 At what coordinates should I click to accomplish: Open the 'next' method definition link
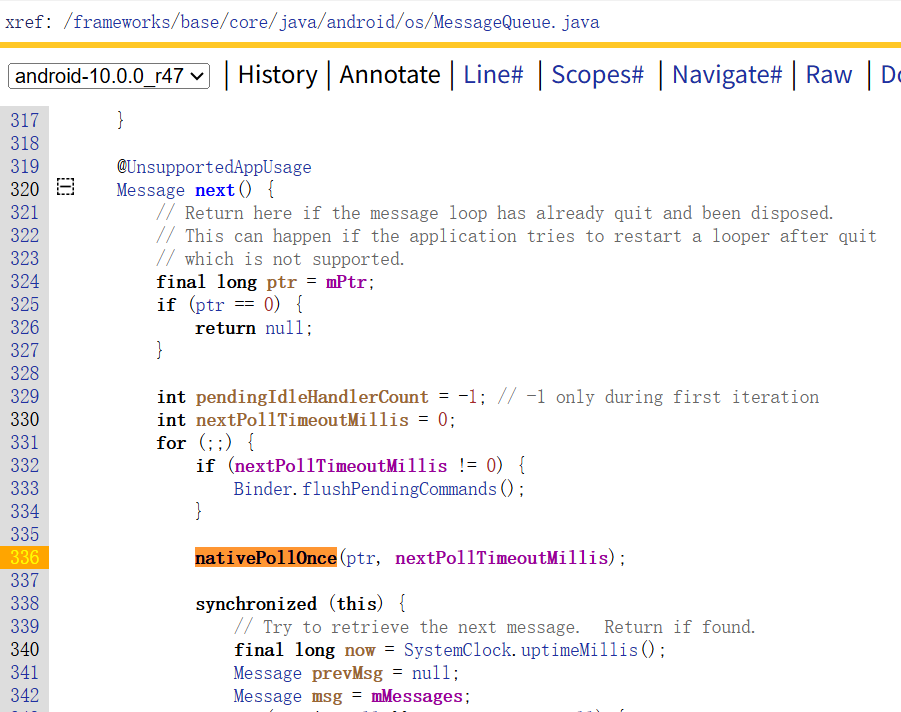215,190
